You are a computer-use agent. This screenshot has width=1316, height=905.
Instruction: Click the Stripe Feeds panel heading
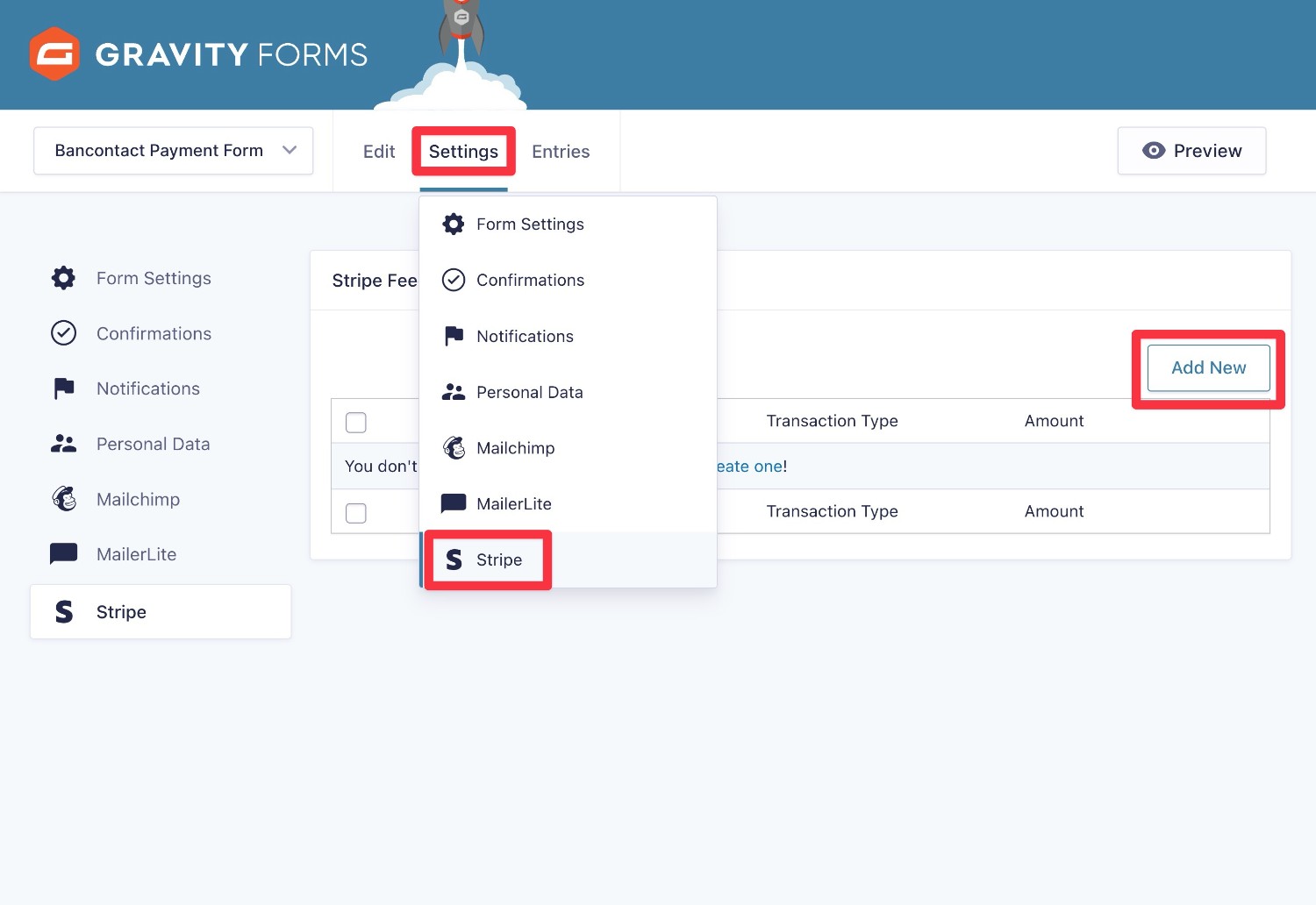375,281
